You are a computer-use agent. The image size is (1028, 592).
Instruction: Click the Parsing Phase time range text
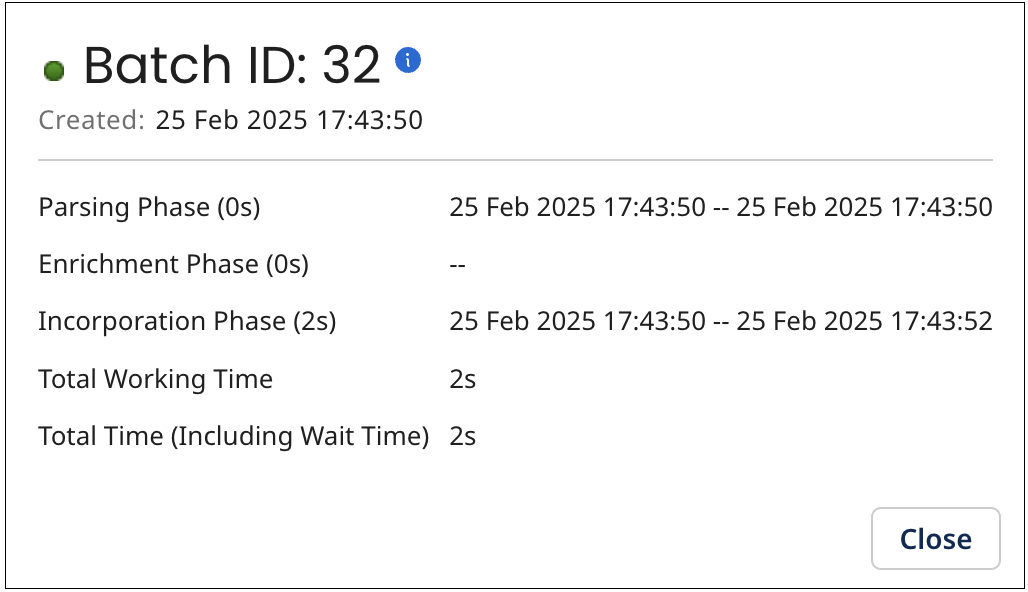721,207
